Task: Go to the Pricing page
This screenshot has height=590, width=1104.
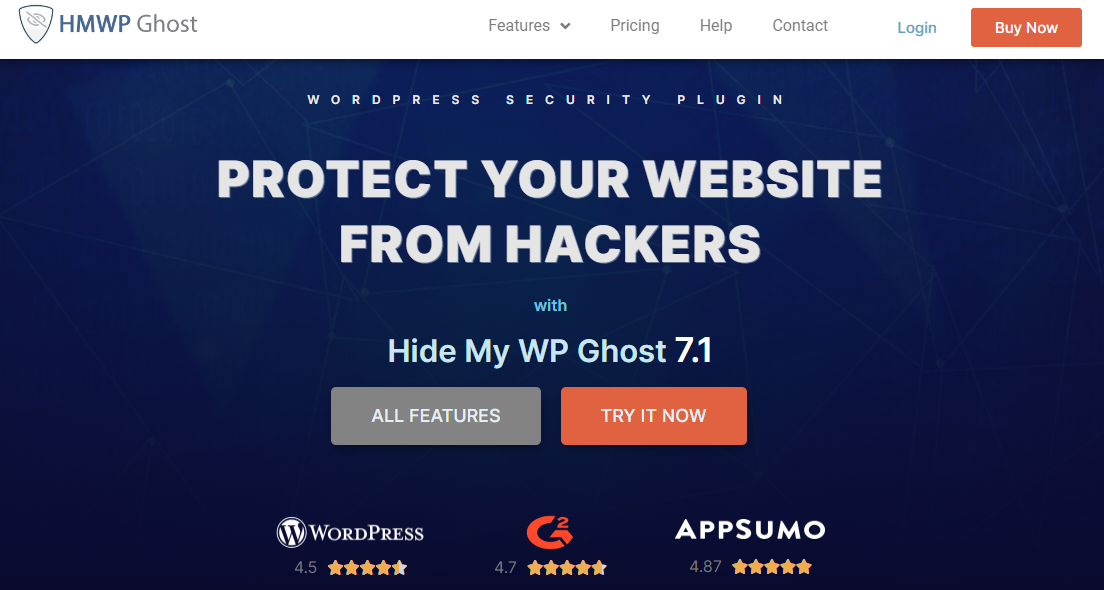Action: coord(634,25)
